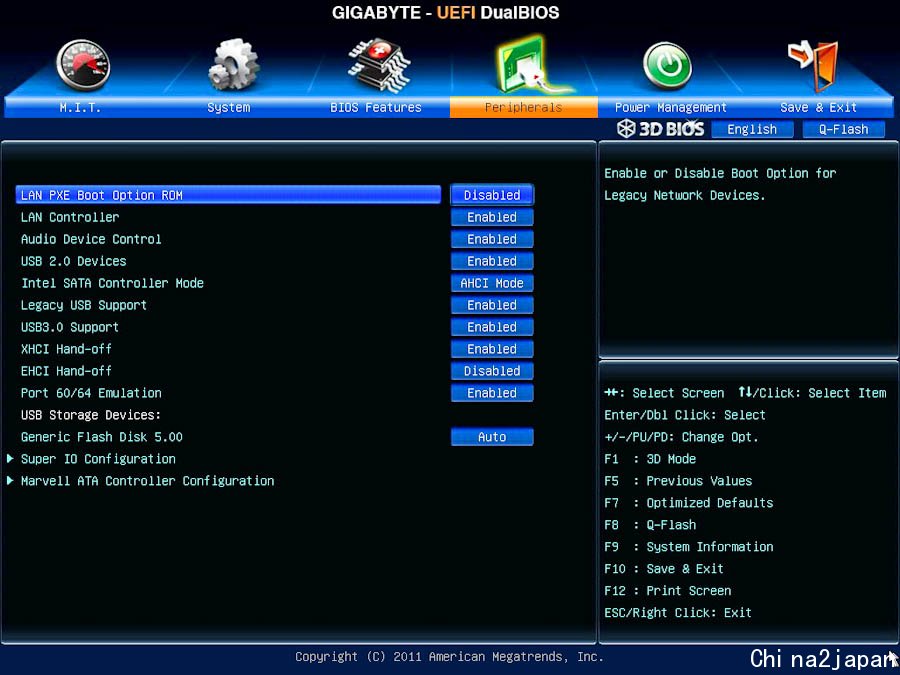Click the M.I.T. speedometer icon
This screenshot has width=900, height=675.
83,65
